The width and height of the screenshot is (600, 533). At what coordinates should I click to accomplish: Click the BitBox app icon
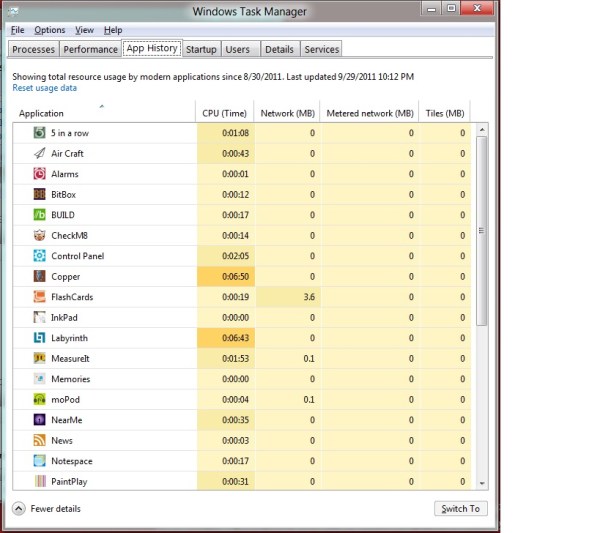point(39,194)
